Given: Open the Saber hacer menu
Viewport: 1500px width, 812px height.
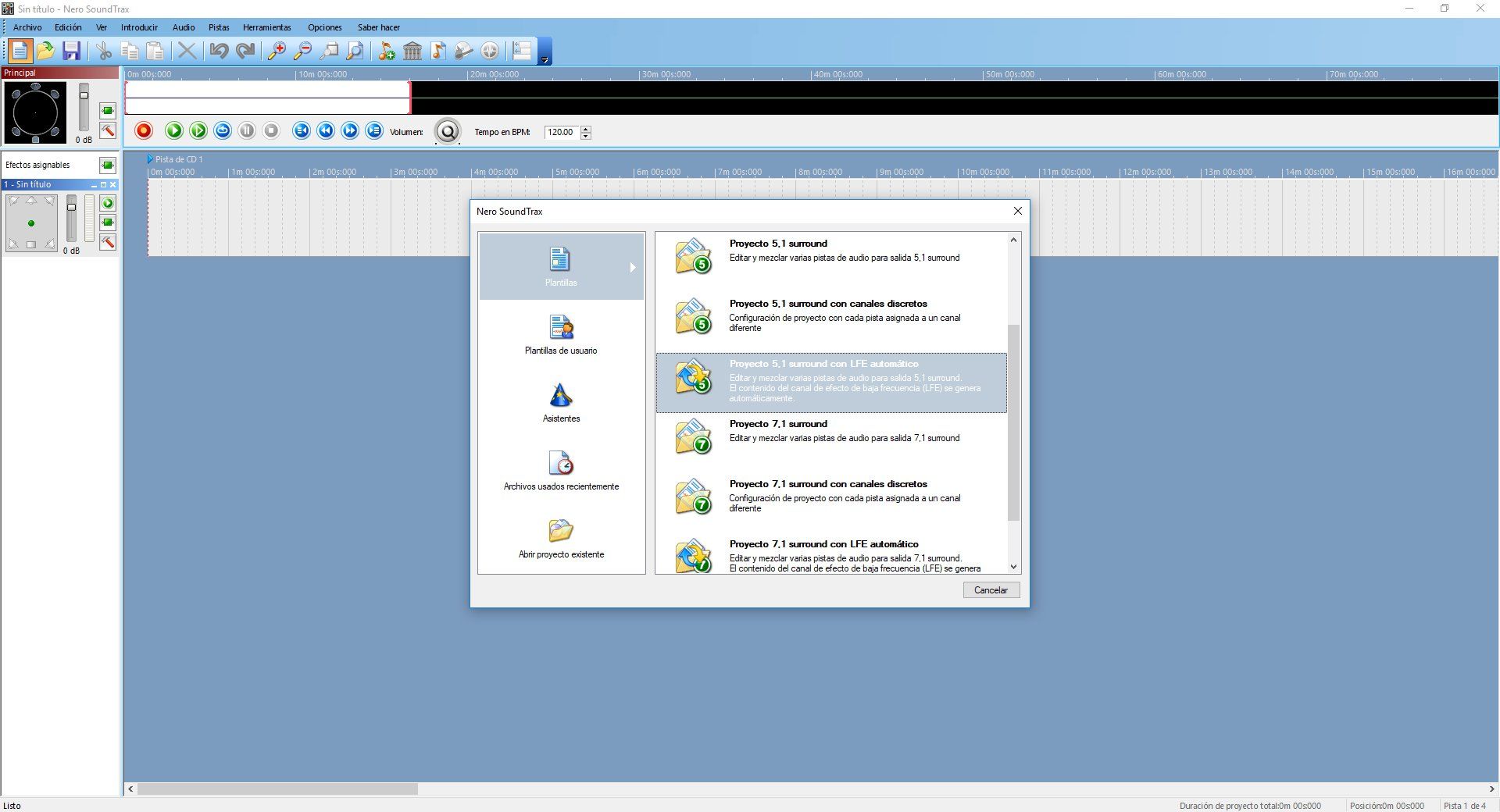Looking at the screenshot, I should 379,27.
